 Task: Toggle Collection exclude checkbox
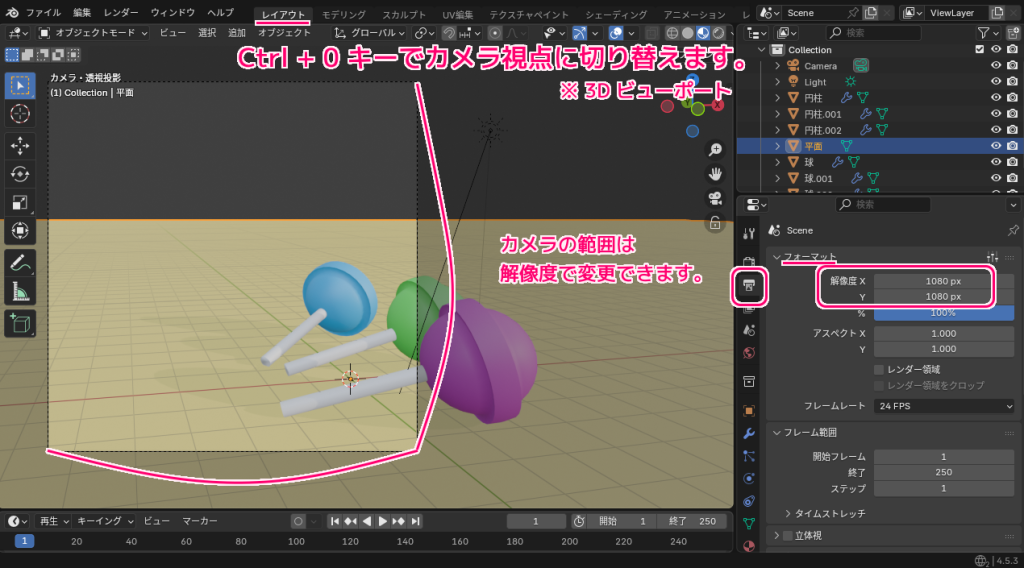(x=980, y=50)
